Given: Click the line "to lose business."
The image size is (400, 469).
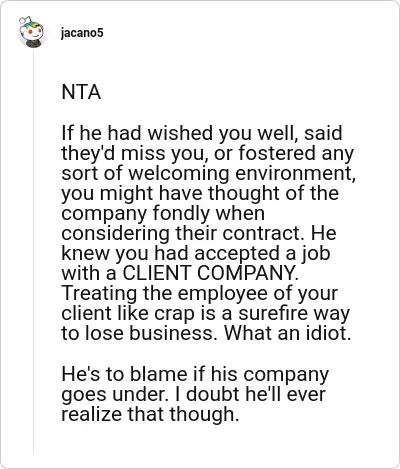Looking at the screenshot, I should click(x=142, y=333).
